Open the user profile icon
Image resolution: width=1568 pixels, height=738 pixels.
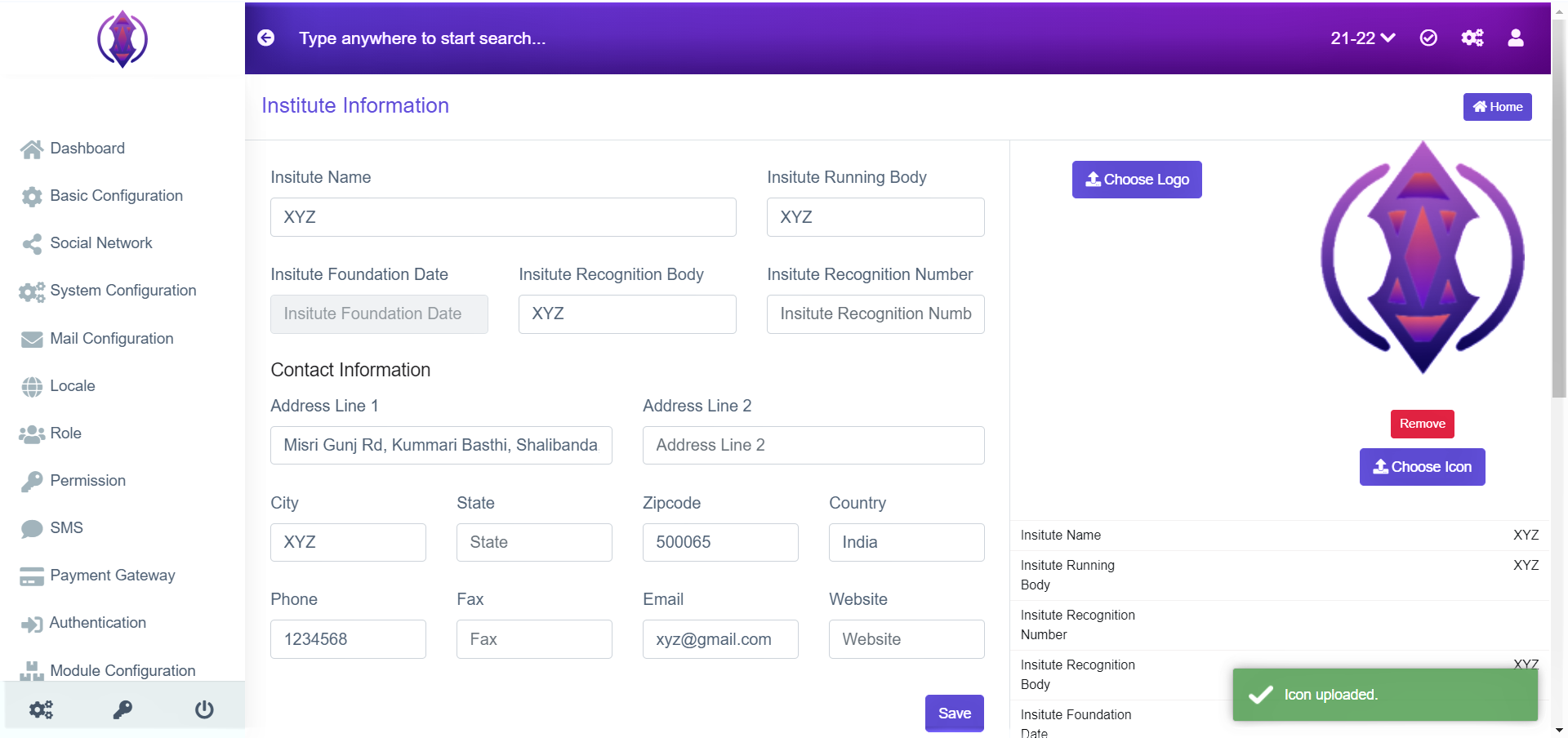click(x=1516, y=38)
